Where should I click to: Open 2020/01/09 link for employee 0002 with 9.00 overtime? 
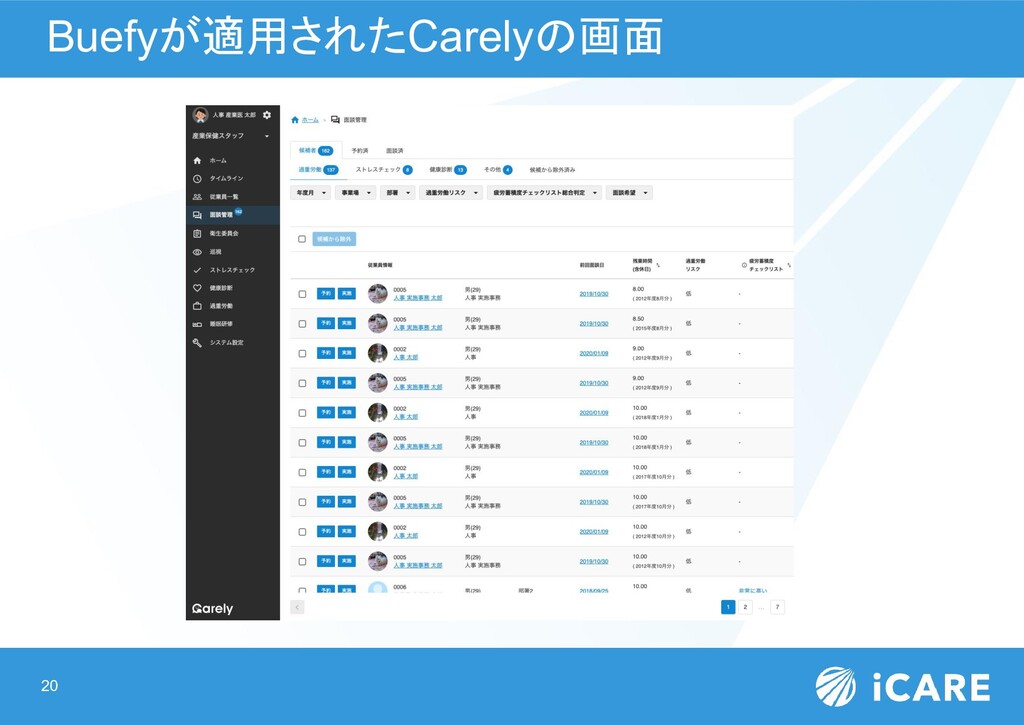[594, 353]
